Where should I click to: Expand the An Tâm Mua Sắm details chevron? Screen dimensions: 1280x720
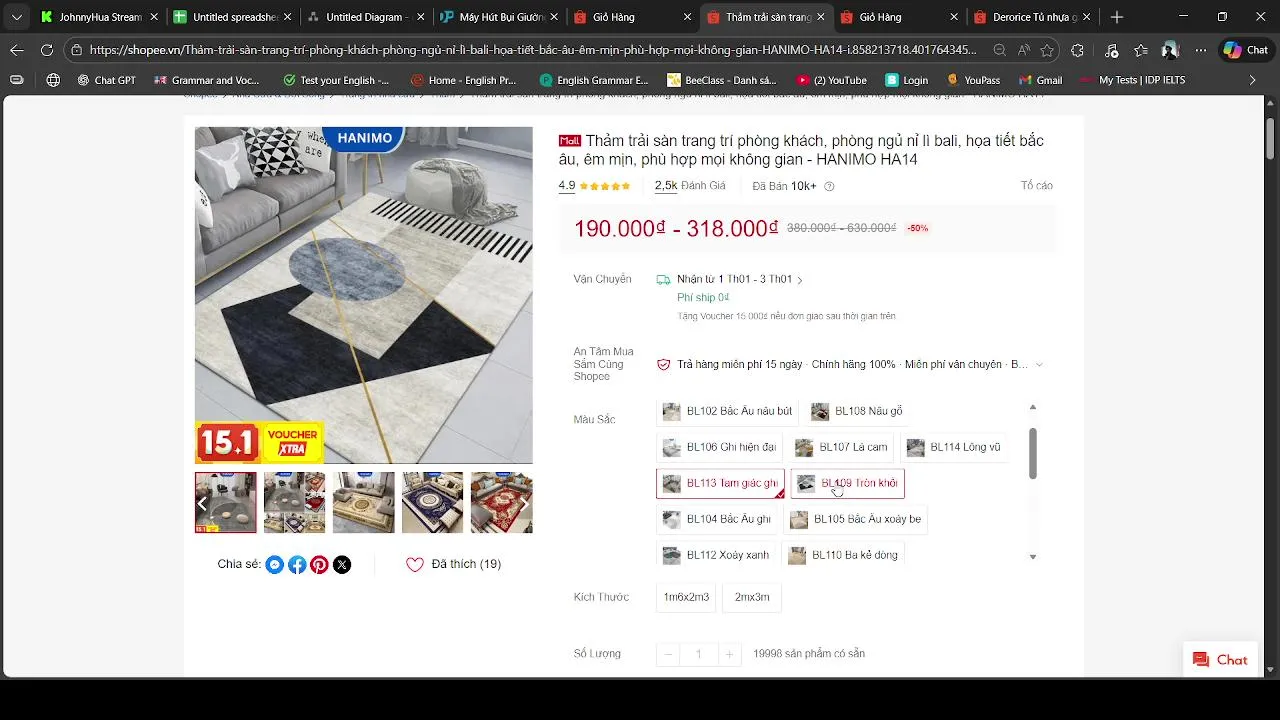coord(1039,365)
